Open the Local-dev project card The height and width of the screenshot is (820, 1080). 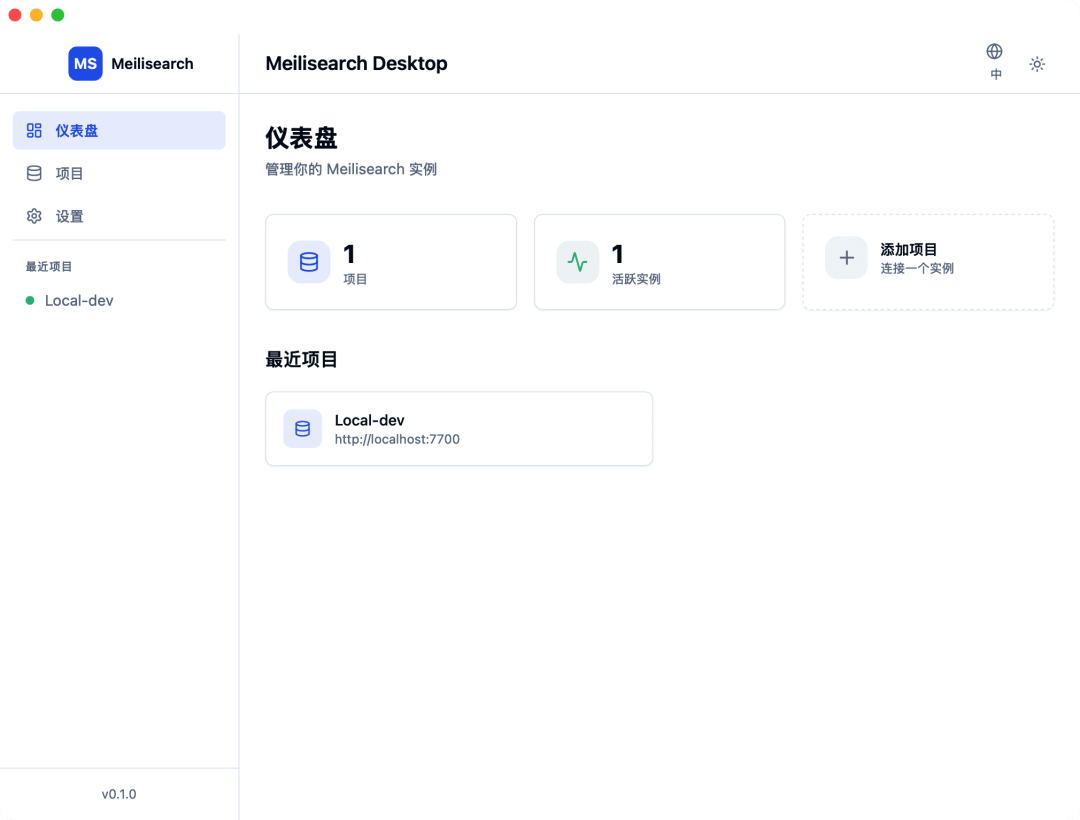coord(459,428)
